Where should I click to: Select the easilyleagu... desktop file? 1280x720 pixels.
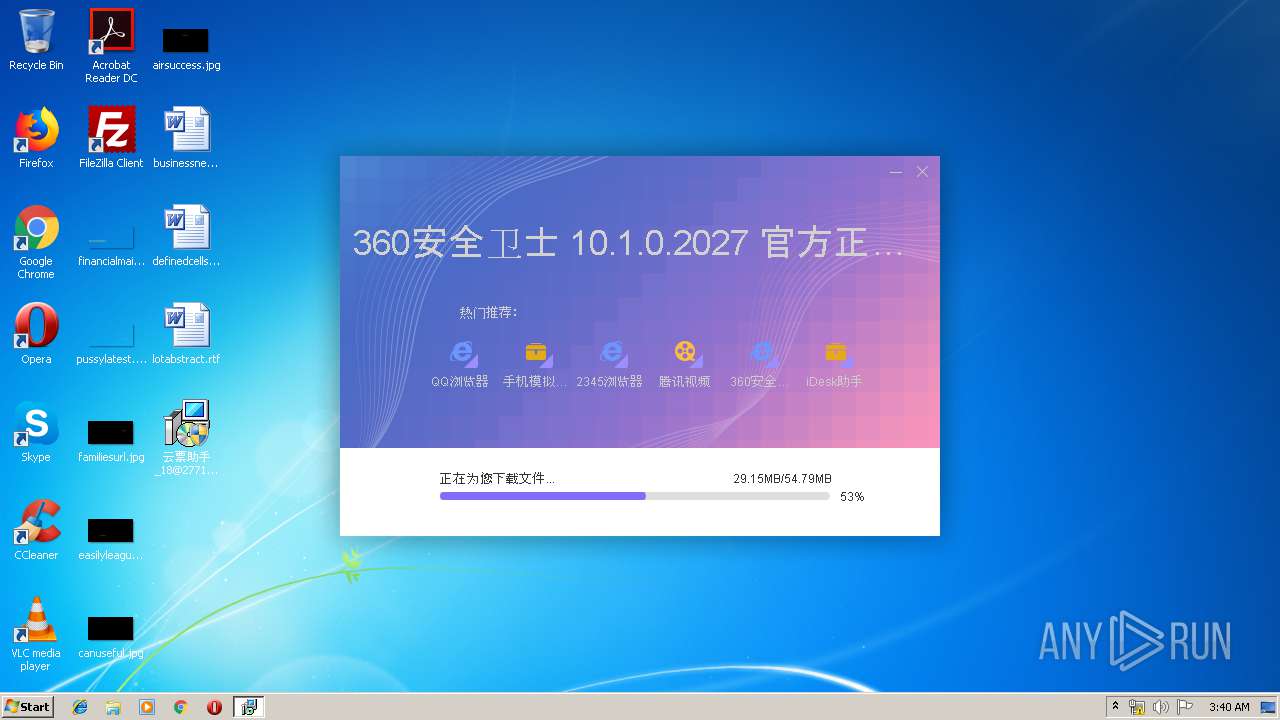[111, 539]
